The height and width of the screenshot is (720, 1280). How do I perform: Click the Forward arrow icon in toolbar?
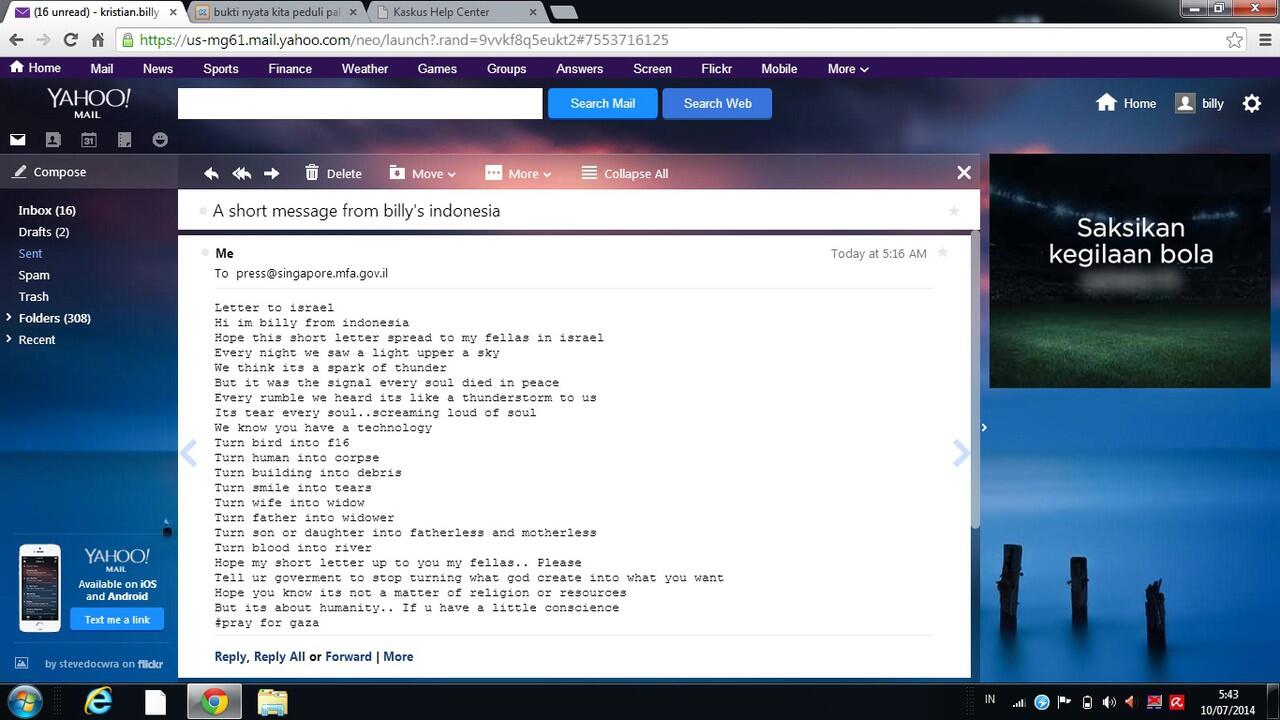click(271, 173)
